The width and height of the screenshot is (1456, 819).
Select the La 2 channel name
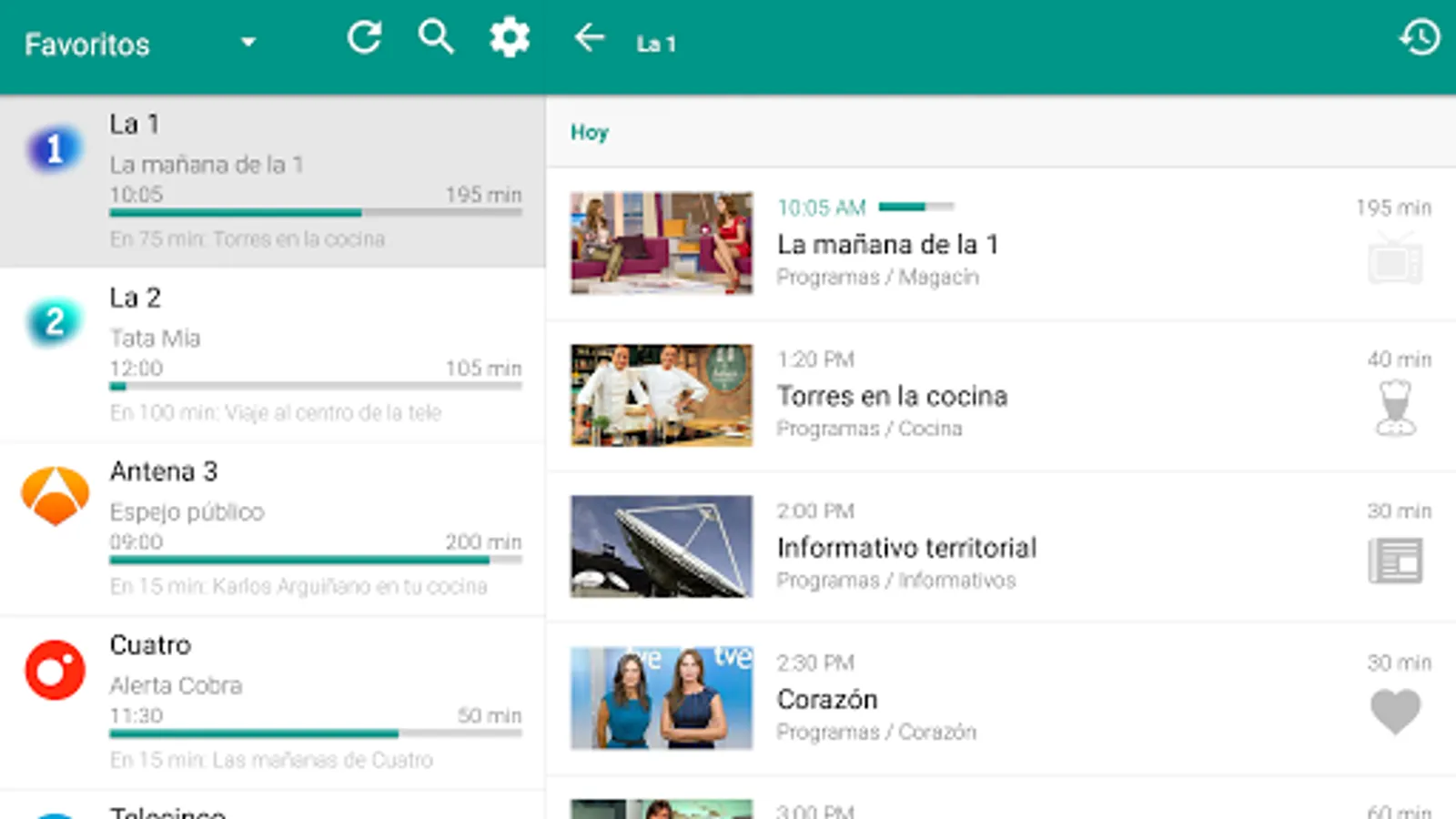(135, 298)
